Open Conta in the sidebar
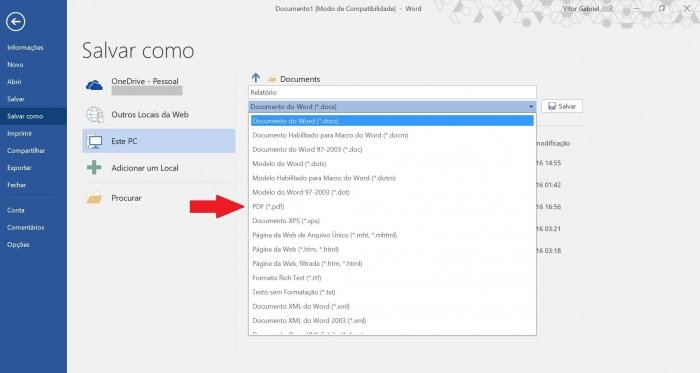The image size is (700, 373). point(16,210)
